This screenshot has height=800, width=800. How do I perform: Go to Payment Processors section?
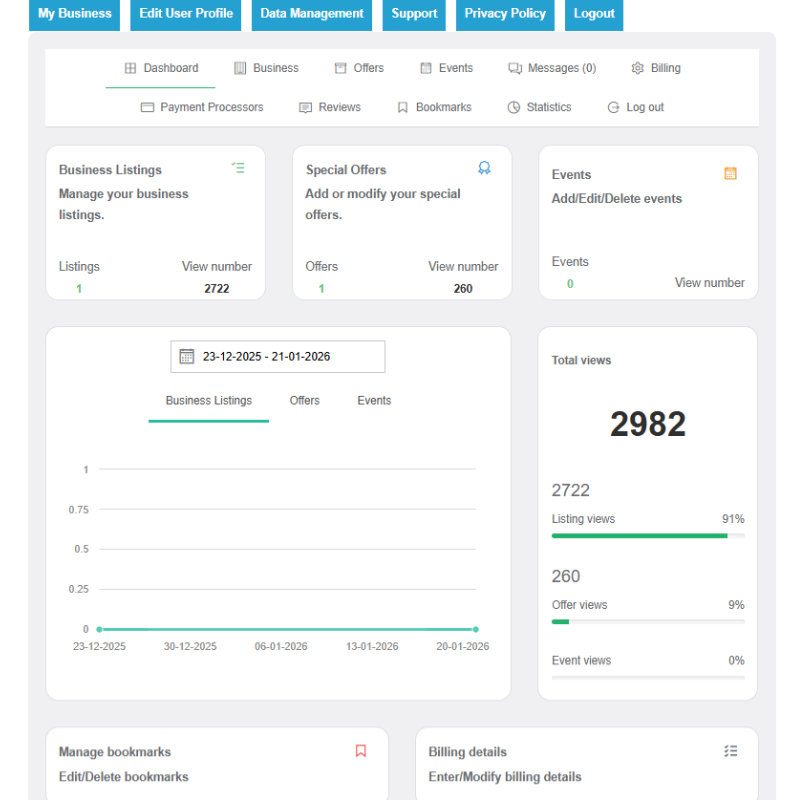202,107
